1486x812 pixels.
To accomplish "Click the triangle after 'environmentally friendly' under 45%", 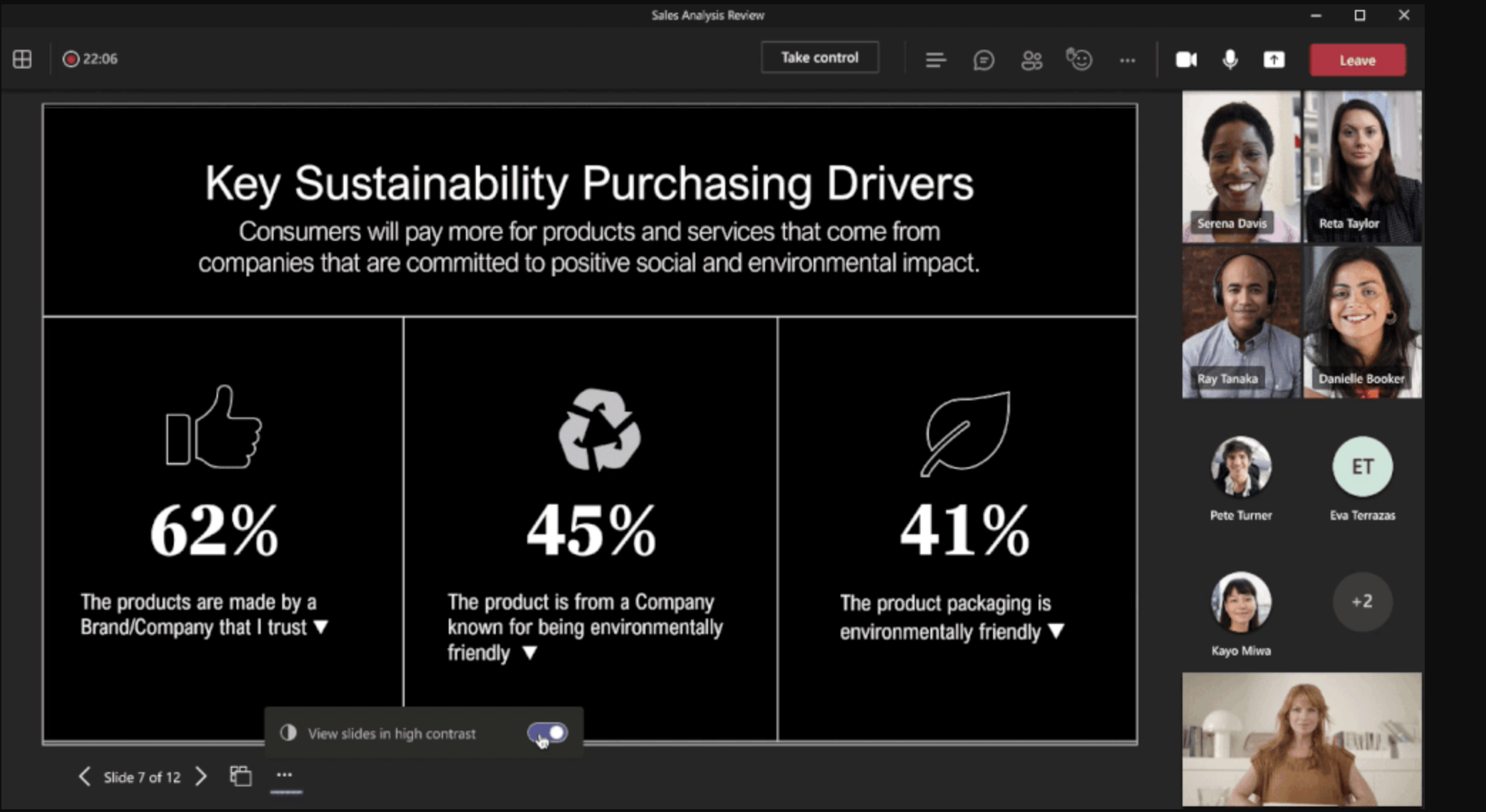I will tap(529, 652).
